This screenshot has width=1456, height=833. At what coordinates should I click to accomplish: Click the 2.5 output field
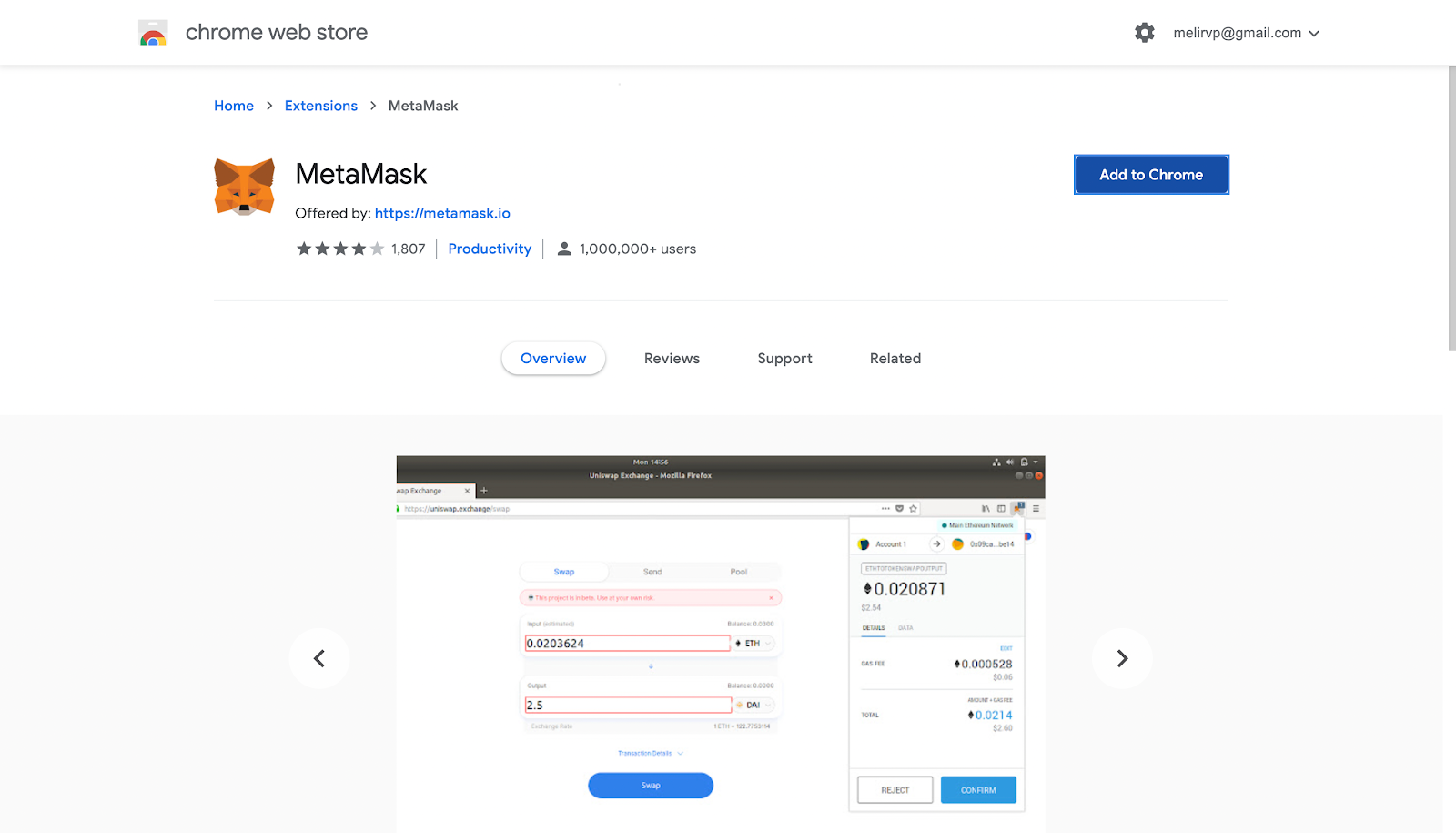pos(628,706)
